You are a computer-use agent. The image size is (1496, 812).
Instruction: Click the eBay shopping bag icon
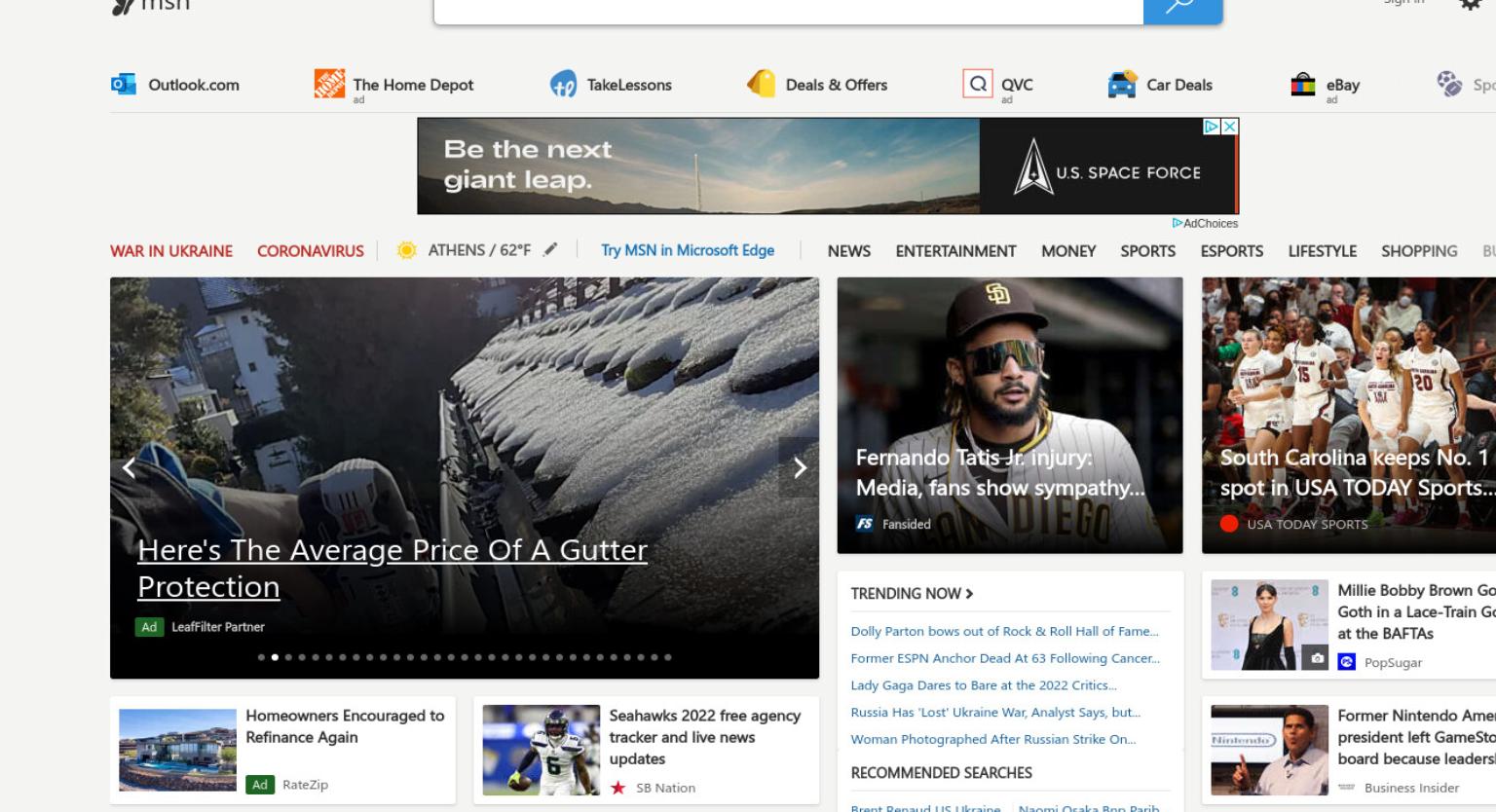click(1302, 85)
